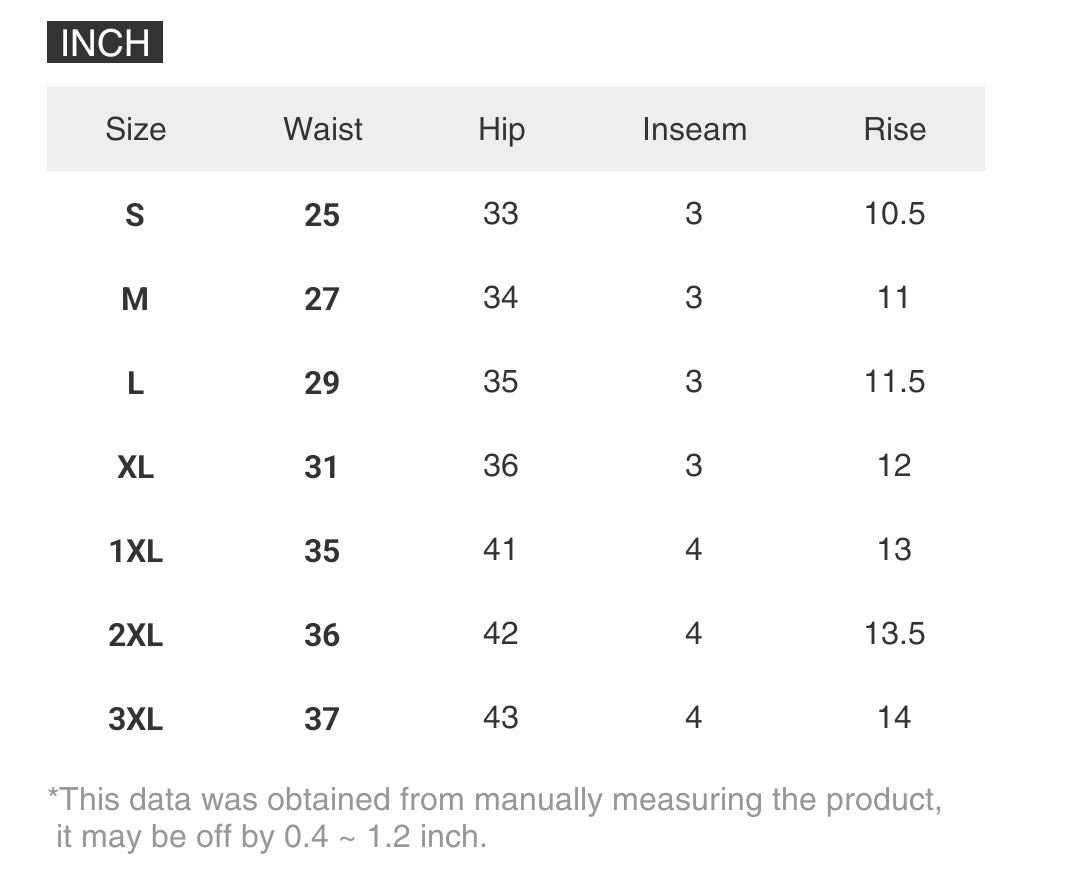Click the Inseam column header
1080x869 pixels.
[x=694, y=129]
